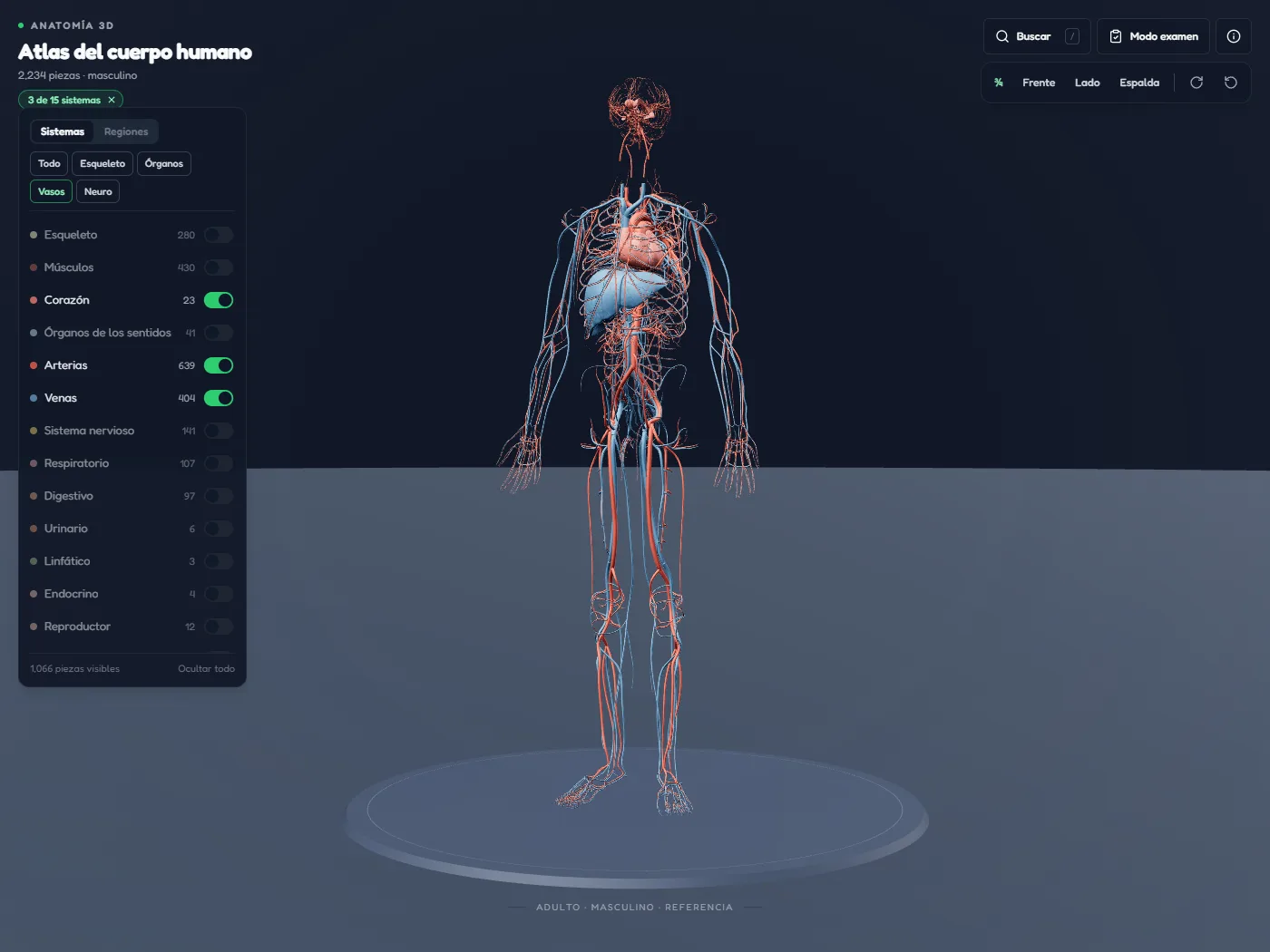
Task: Enable the Linfático toggle
Action: coord(219,561)
